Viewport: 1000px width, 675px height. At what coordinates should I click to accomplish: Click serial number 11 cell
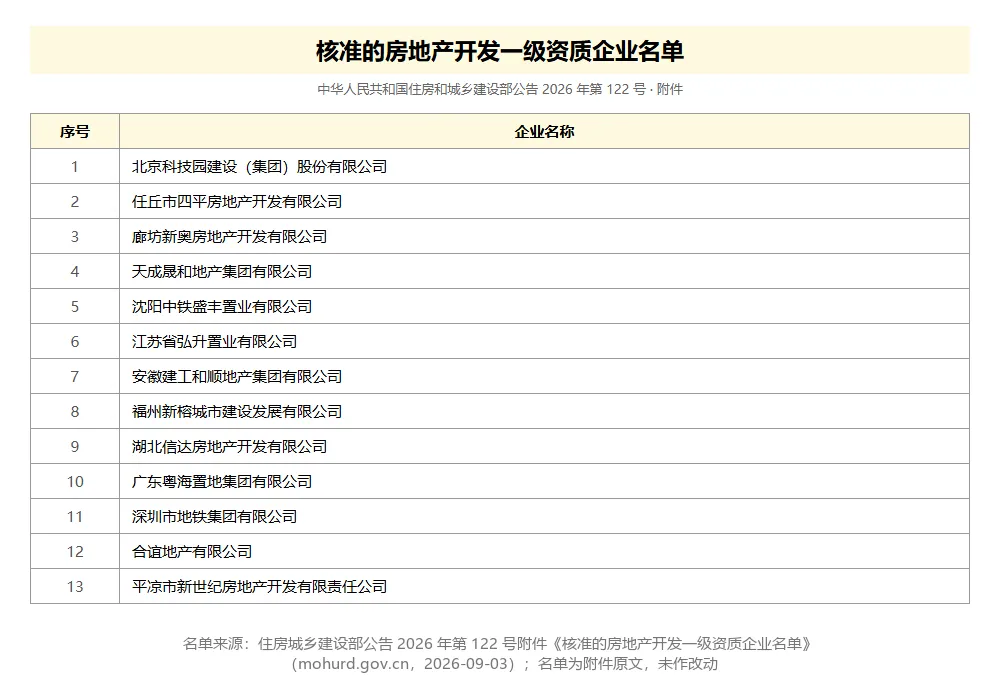coord(75,517)
